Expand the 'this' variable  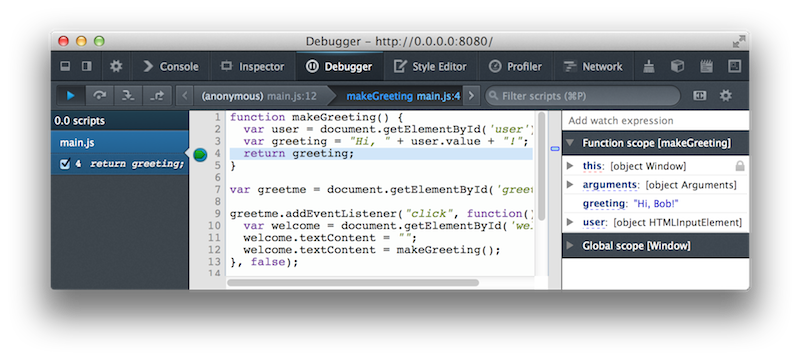[x=571, y=166]
